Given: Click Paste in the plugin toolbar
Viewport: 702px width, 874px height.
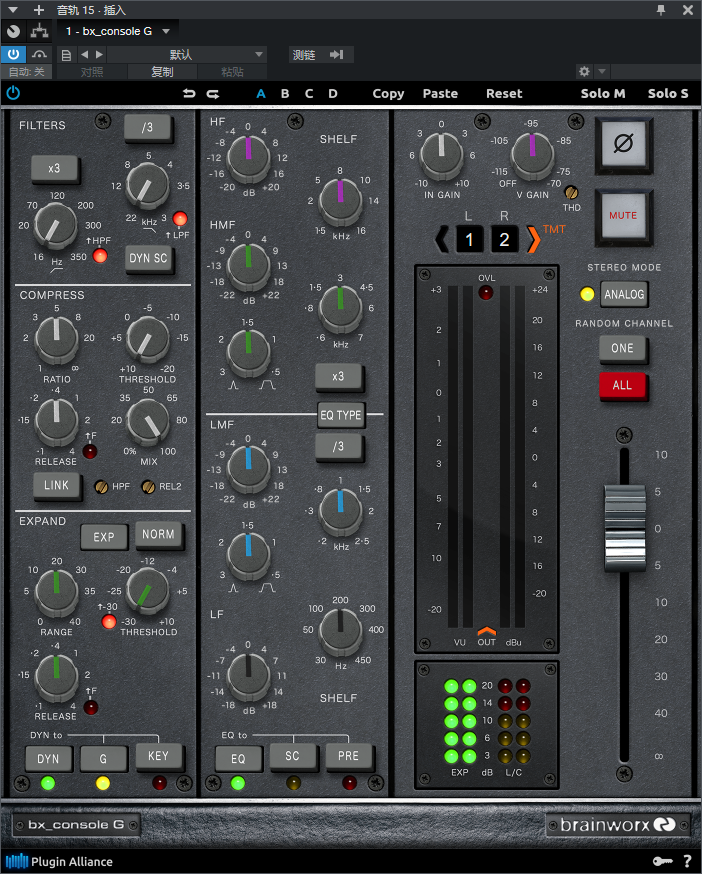Looking at the screenshot, I should coord(440,94).
